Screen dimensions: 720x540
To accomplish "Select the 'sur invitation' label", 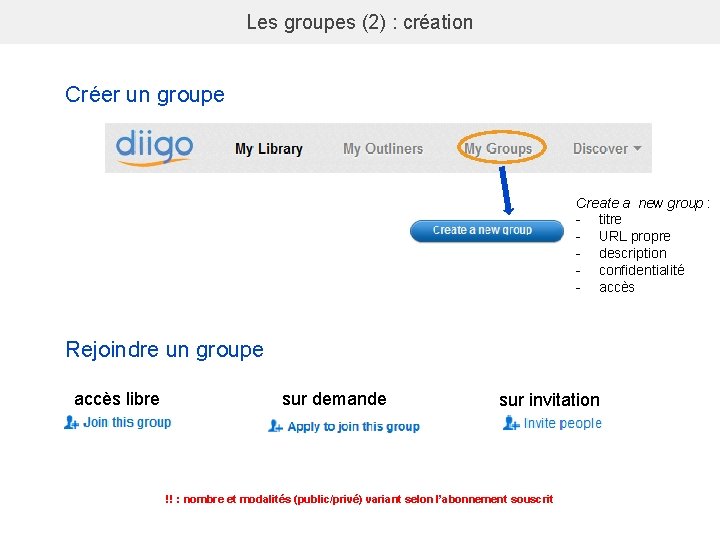I will click(x=549, y=399).
